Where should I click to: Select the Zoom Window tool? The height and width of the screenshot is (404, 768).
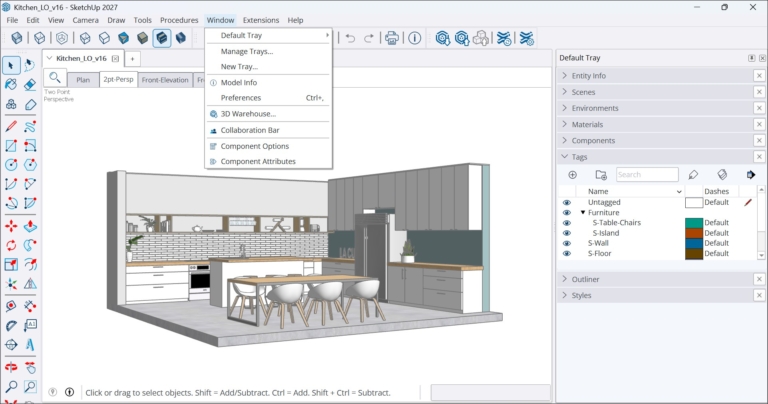30,387
